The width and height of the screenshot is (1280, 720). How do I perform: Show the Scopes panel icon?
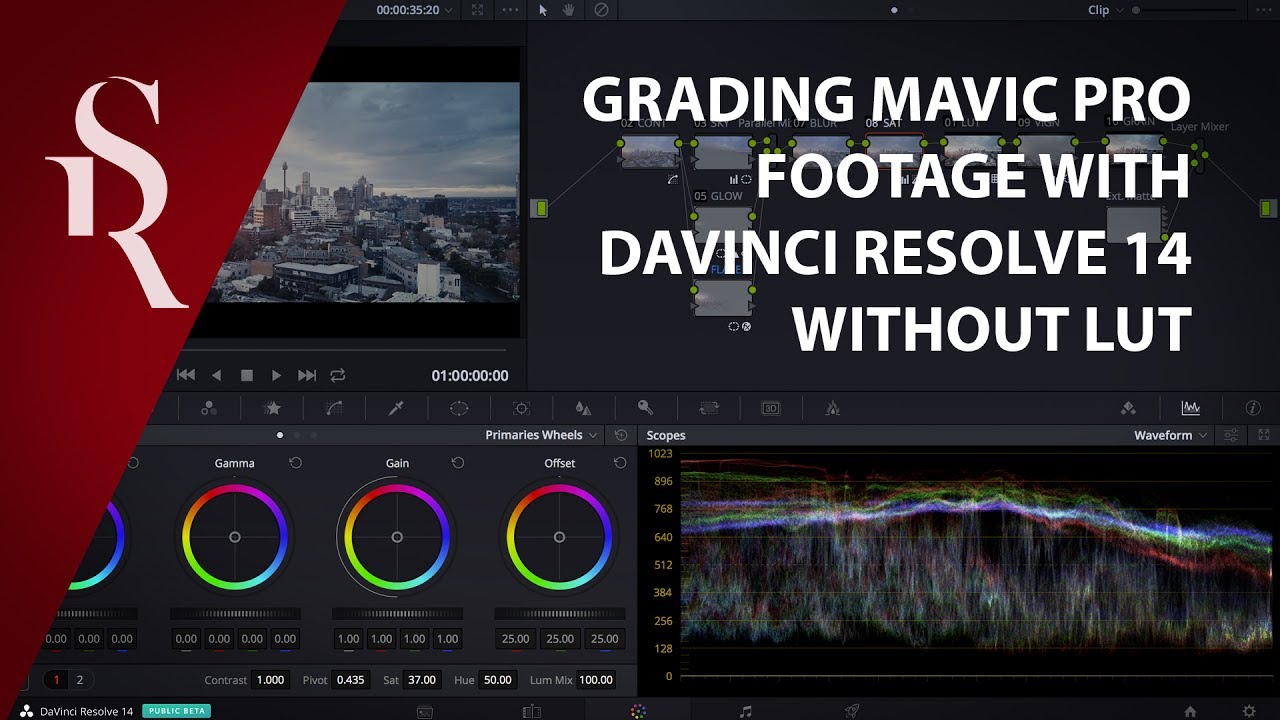click(1190, 408)
